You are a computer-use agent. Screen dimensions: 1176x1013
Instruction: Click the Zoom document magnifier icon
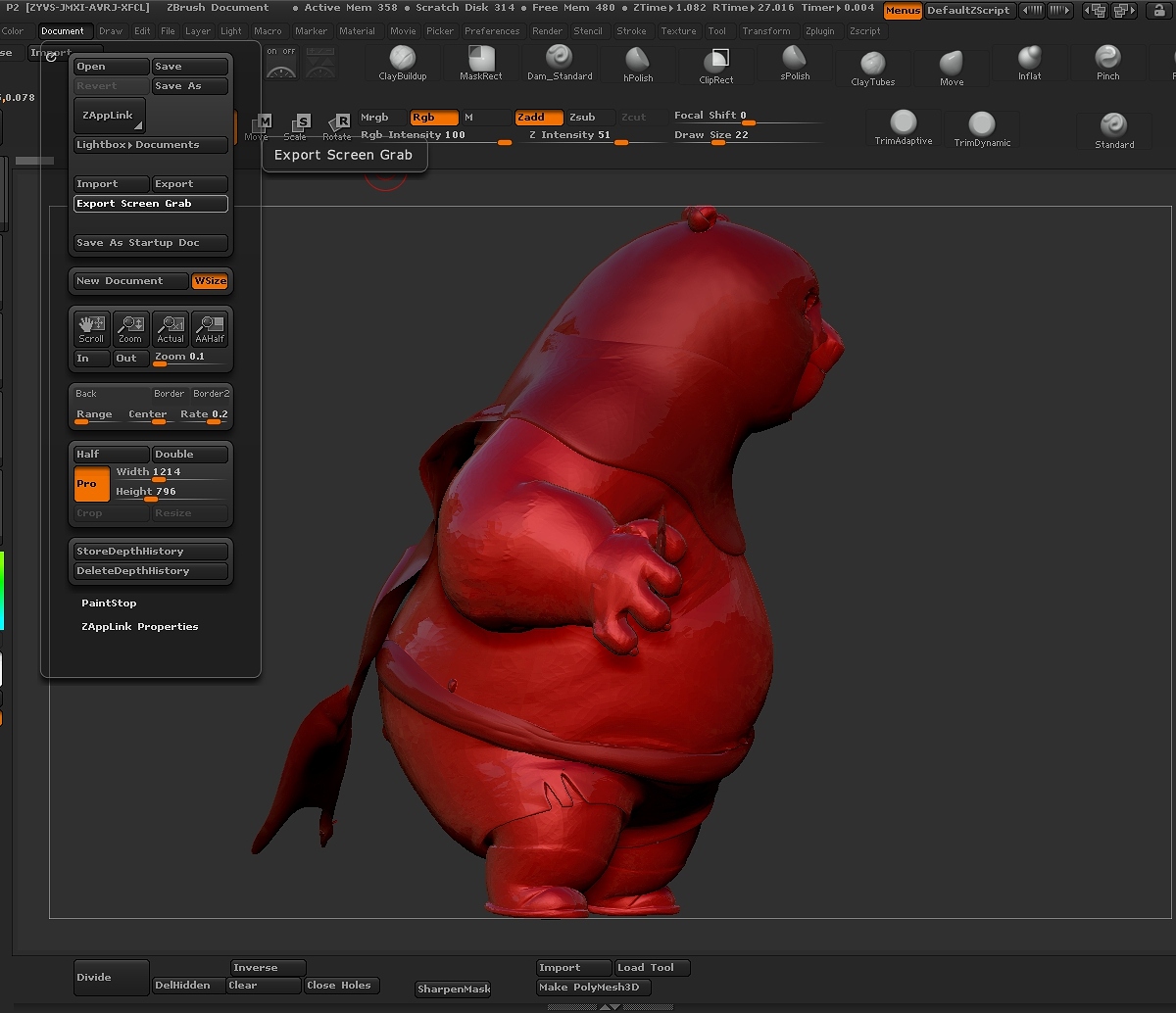130,329
